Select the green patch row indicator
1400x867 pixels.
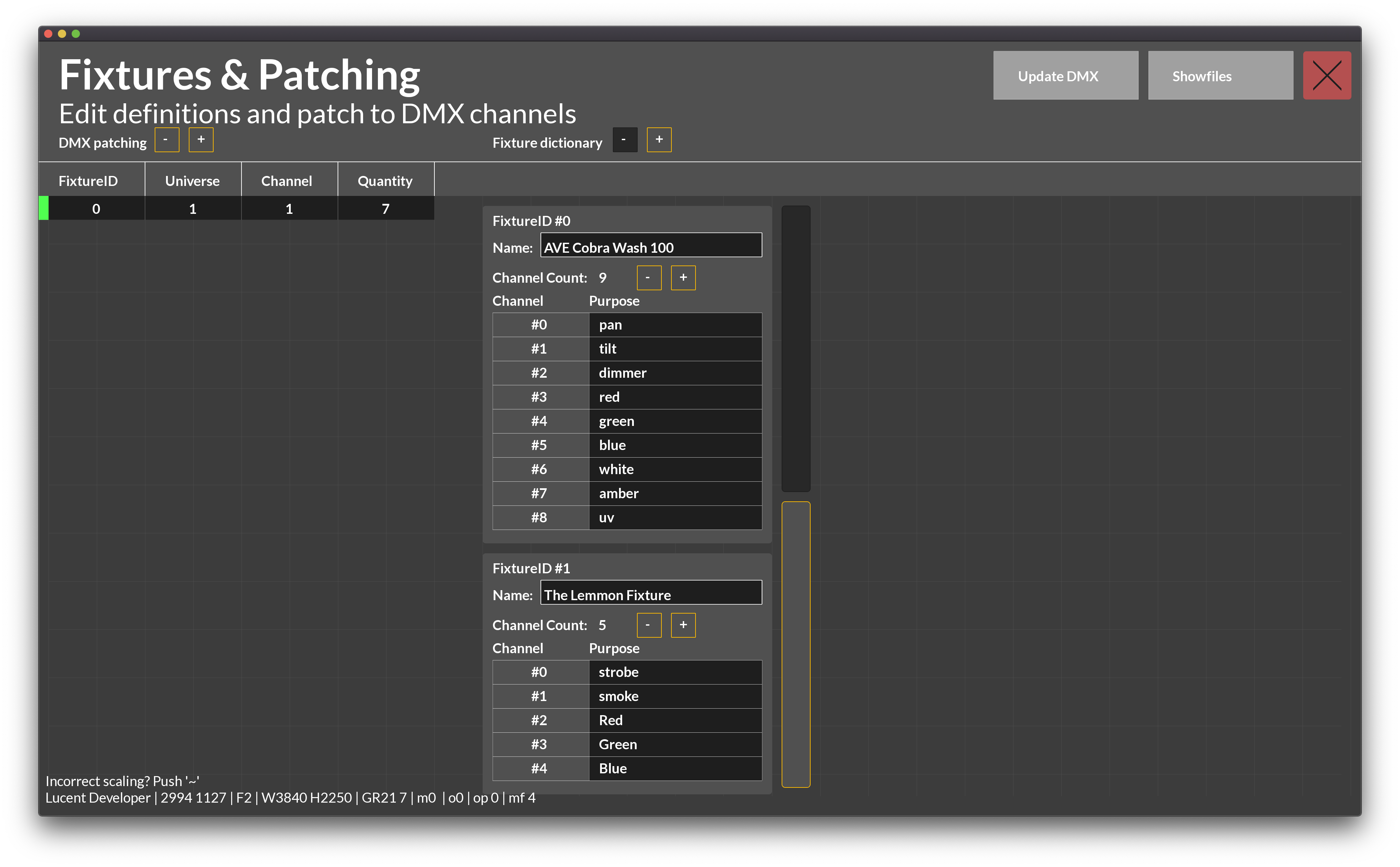pyautogui.click(x=44, y=208)
